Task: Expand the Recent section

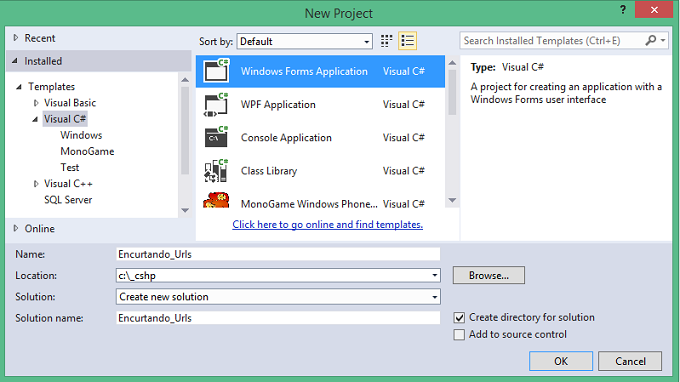Action: [x=16, y=38]
